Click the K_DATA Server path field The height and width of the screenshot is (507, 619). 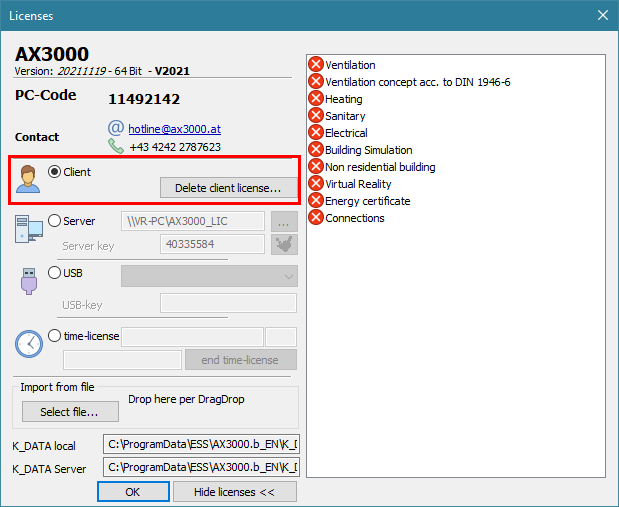[201, 467]
